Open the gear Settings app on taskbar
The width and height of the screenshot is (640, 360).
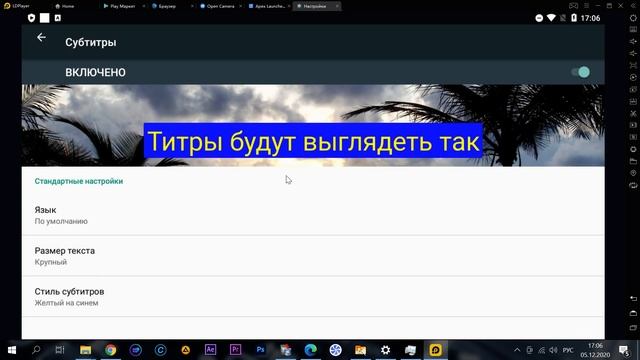pos(385,350)
